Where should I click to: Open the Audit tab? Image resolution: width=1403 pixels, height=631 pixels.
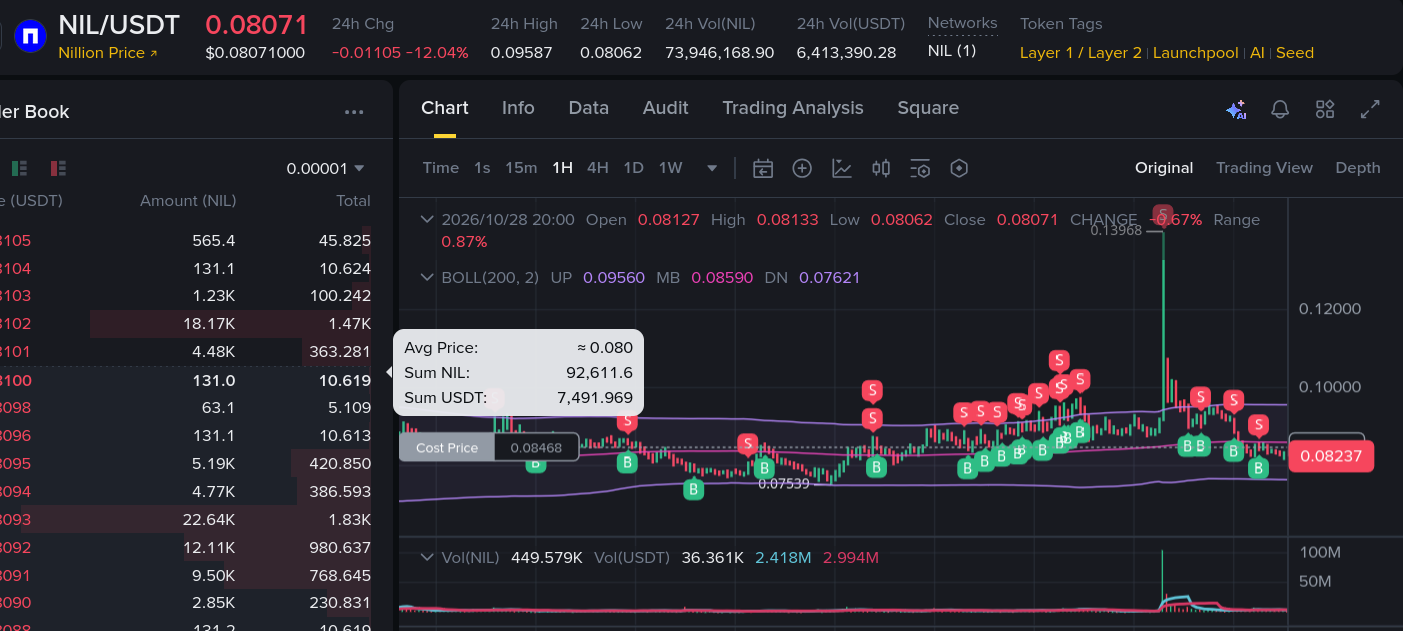coord(666,108)
